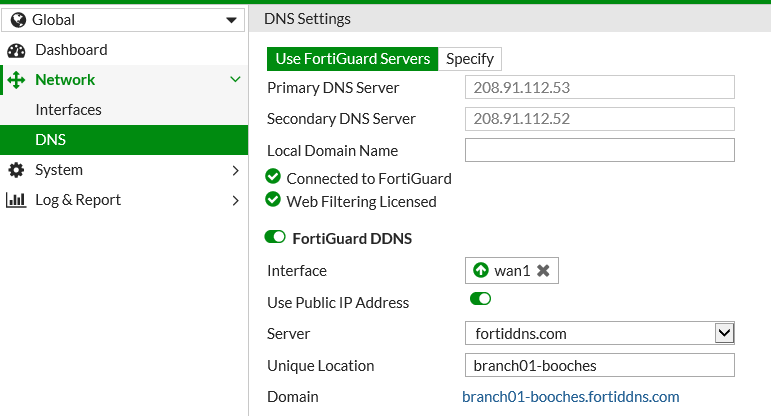Click the Local Domain Name label

point(332,150)
